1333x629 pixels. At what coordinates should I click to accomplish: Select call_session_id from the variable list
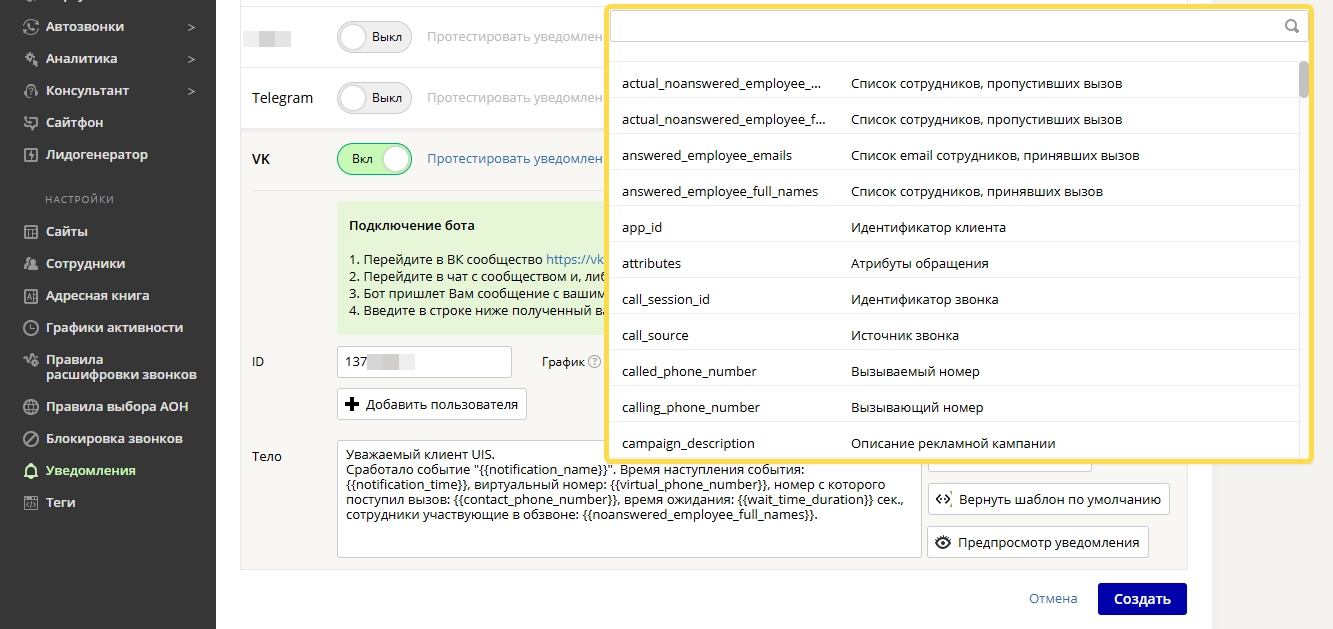tap(954, 299)
